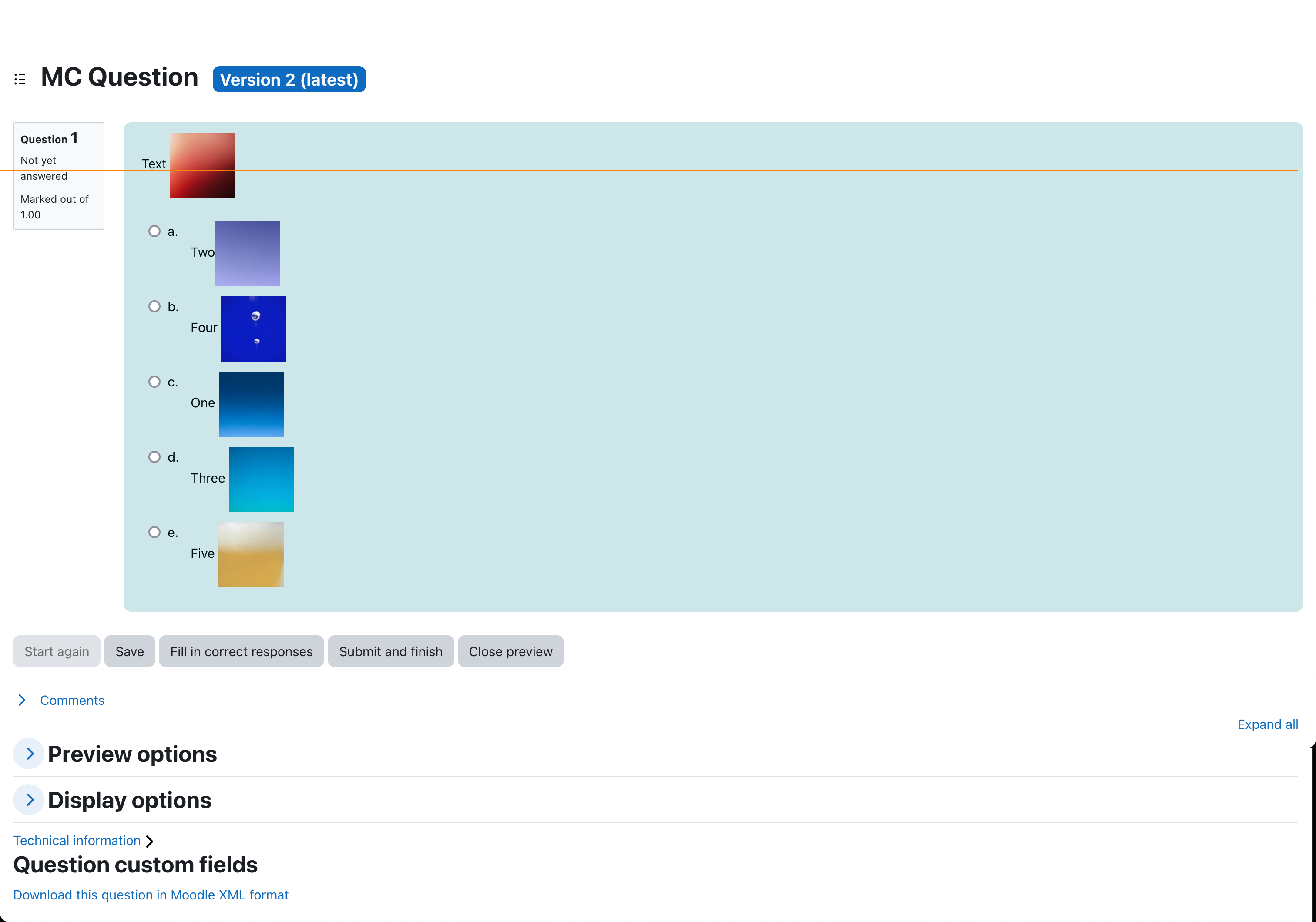Select radio button for answer b

tap(154, 307)
